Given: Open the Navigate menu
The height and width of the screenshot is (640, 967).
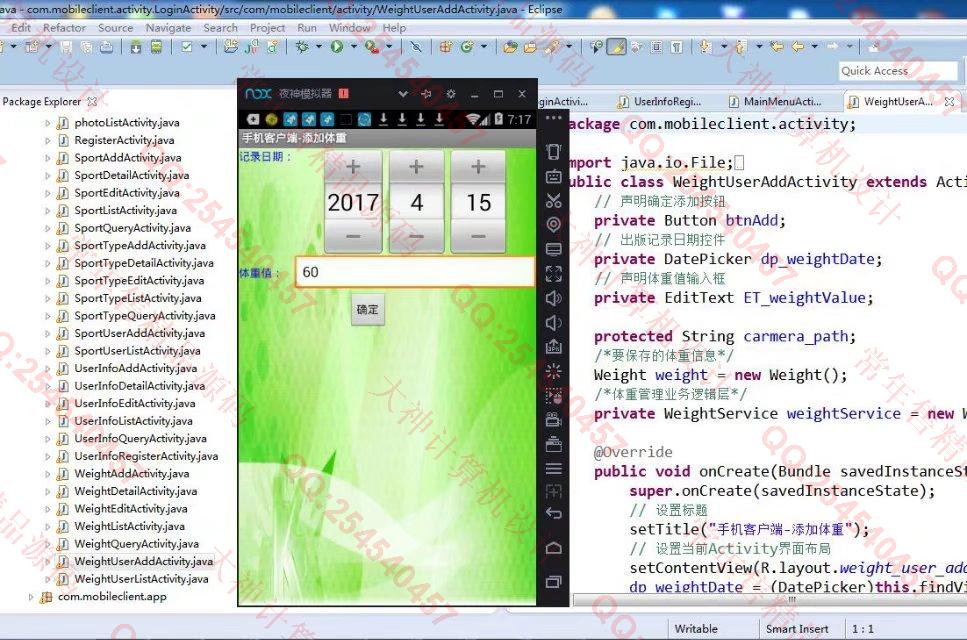Looking at the screenshot, I should coord(168,28).
